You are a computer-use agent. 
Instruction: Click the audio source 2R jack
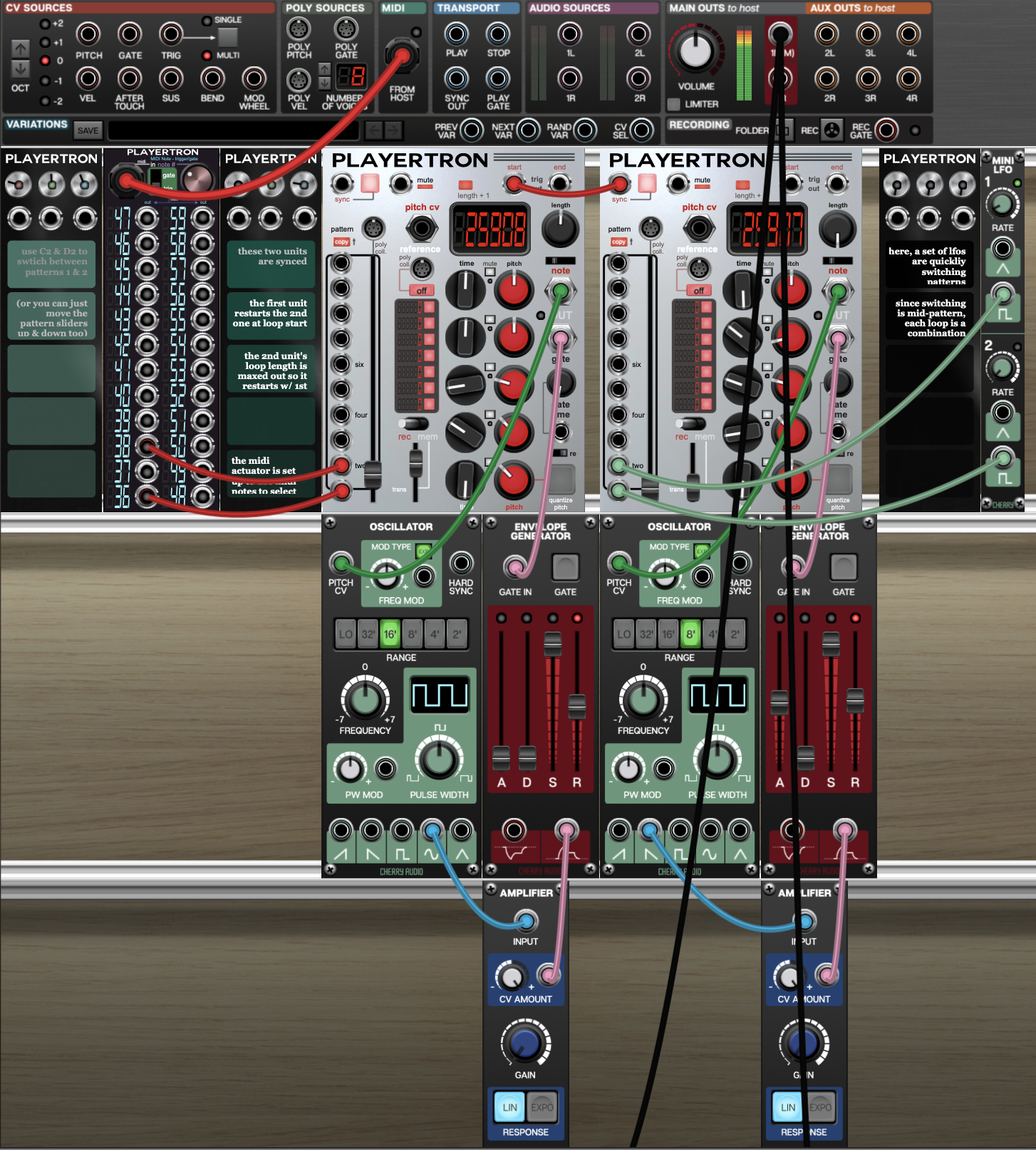pos(638,78)
